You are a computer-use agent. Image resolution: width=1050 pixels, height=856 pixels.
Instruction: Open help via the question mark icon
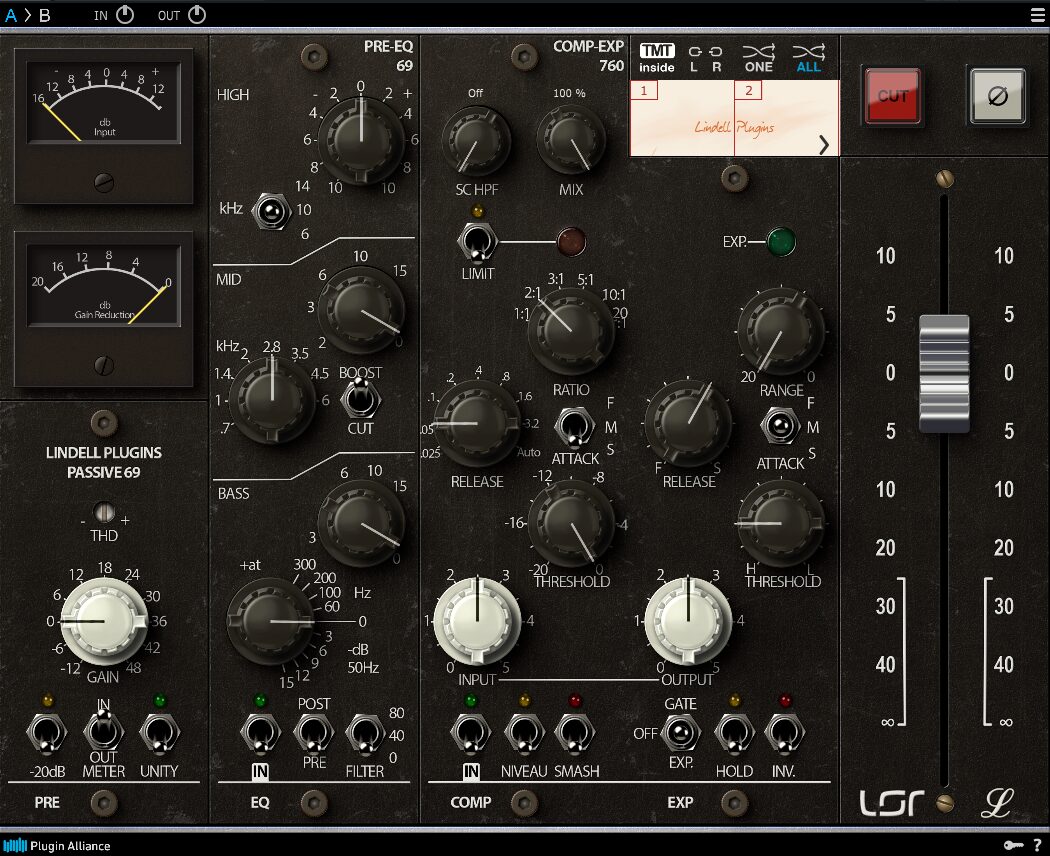pos(1036,845)
